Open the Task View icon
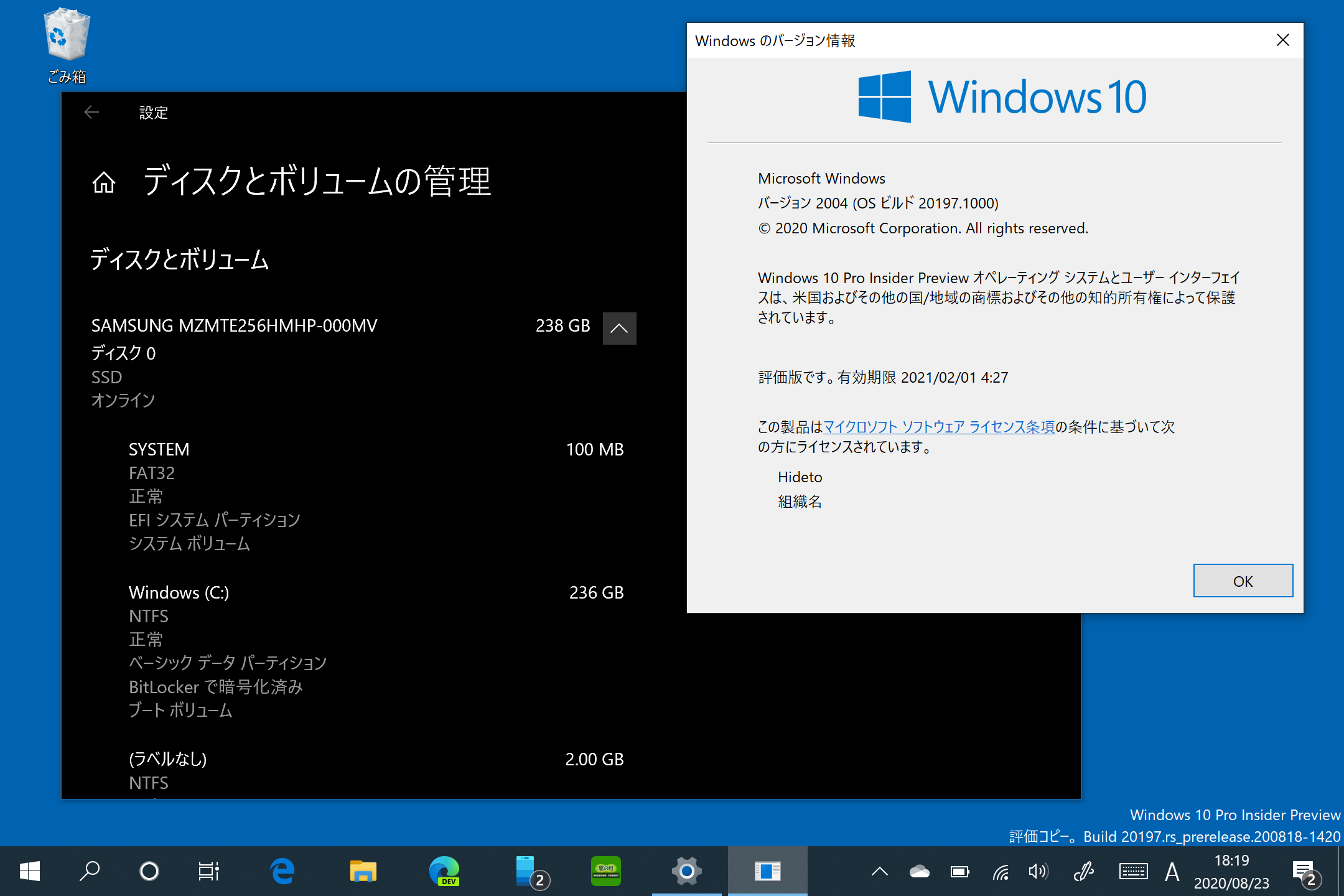 [208, 870]
